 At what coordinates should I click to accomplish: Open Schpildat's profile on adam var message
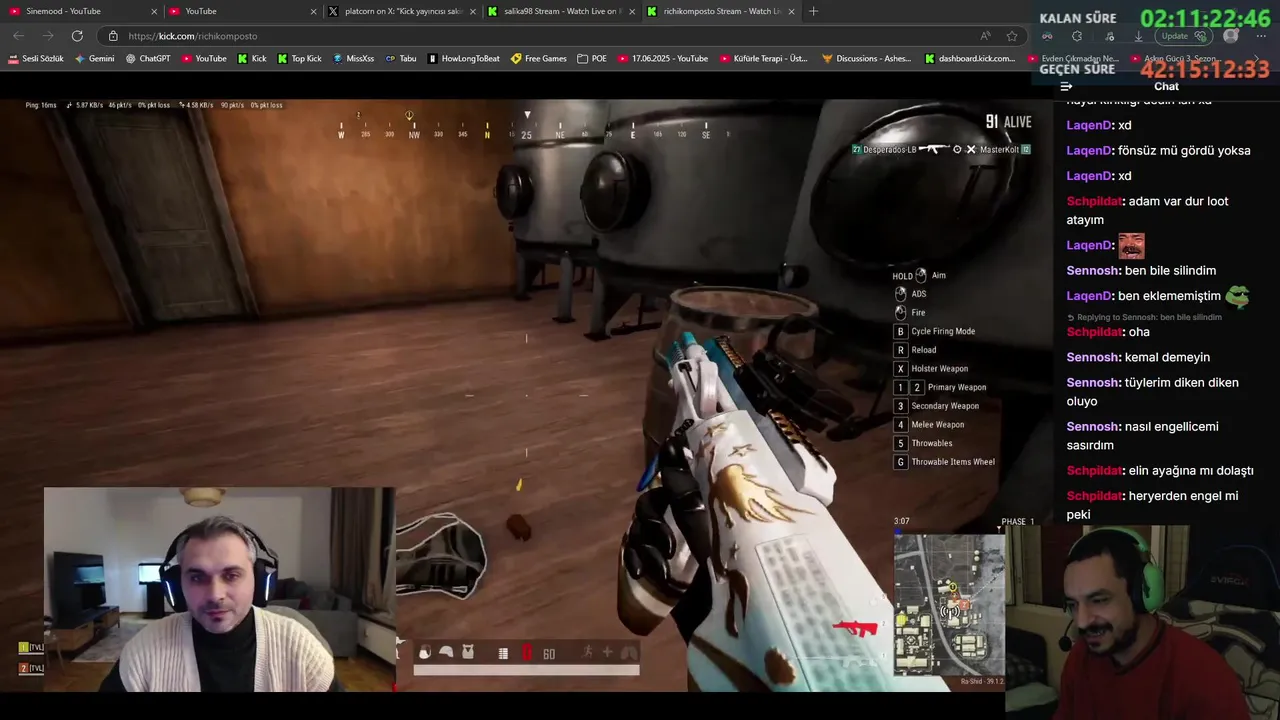[1094, 201]
